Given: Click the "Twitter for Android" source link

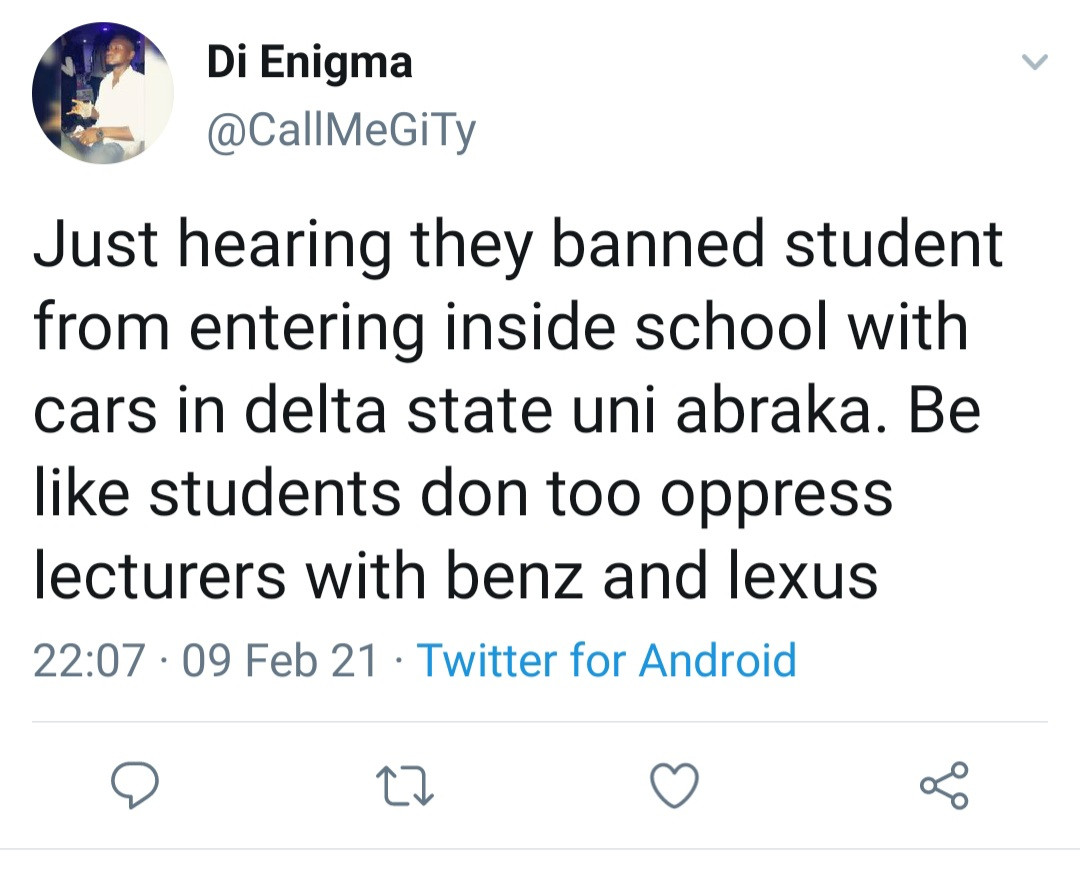Looking at the screenshot, I should (606, 661).
